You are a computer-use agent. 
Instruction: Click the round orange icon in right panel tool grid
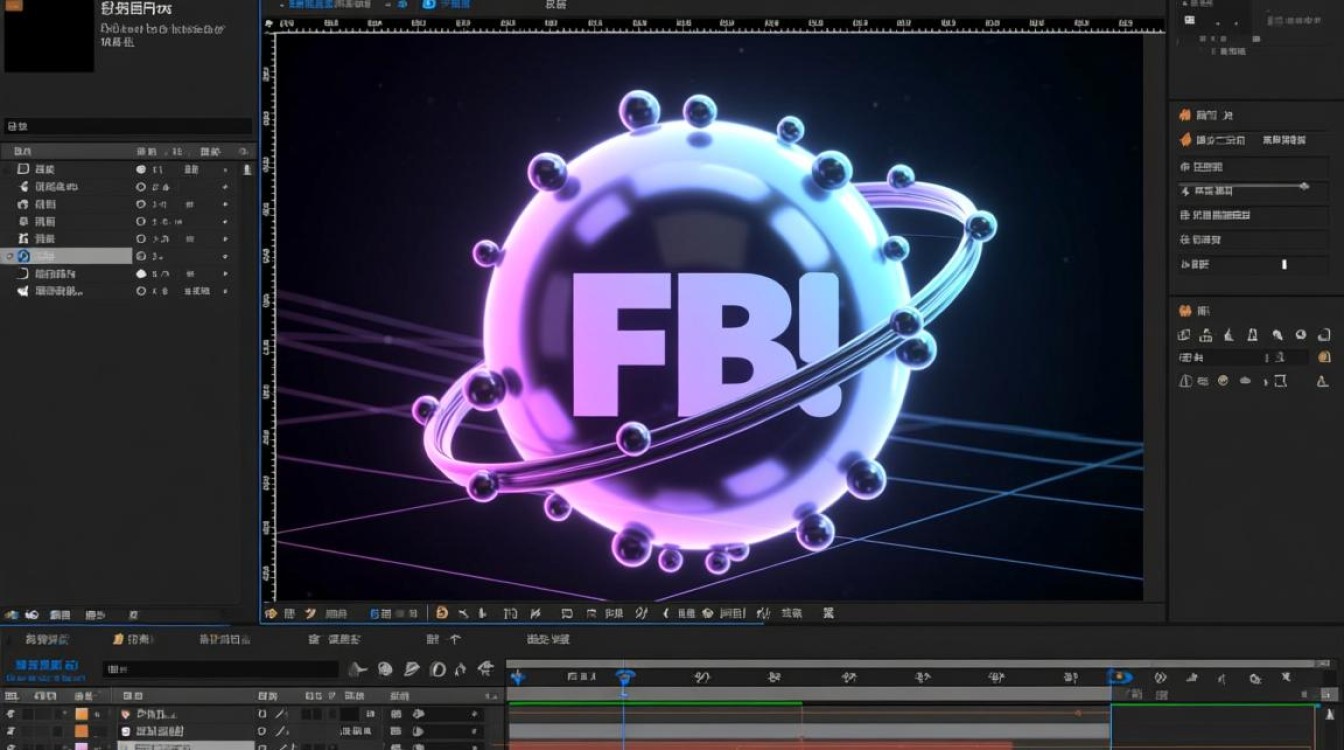point(1324,357)
